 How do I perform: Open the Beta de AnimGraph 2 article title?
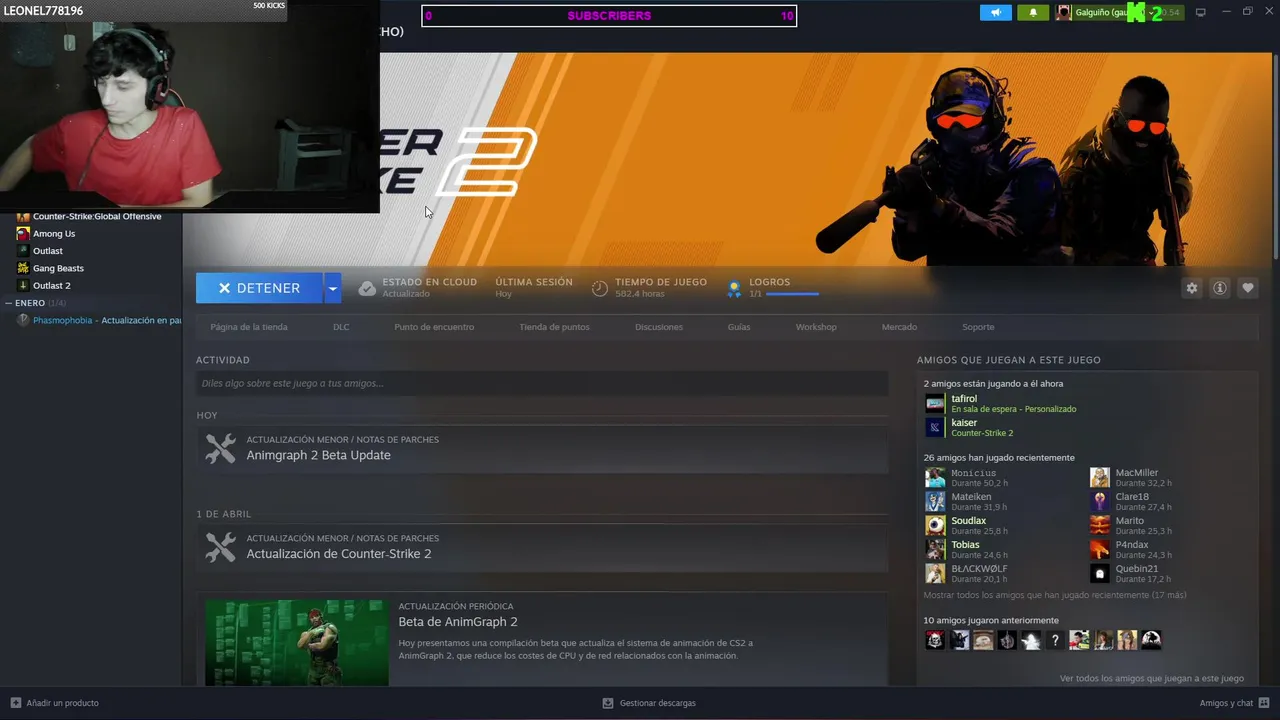click(x=458, y=622)
